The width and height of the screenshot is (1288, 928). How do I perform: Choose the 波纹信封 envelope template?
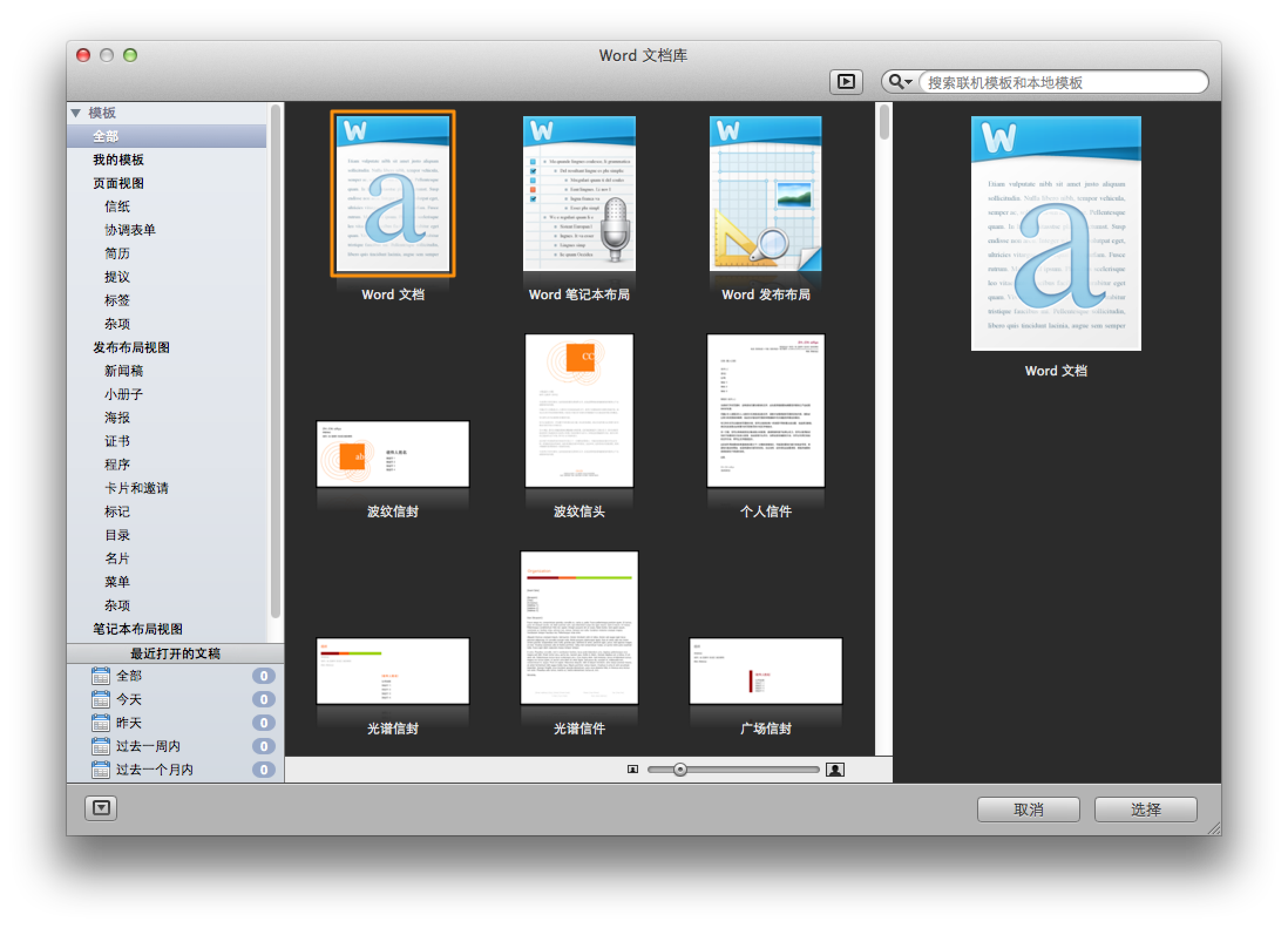392,454
